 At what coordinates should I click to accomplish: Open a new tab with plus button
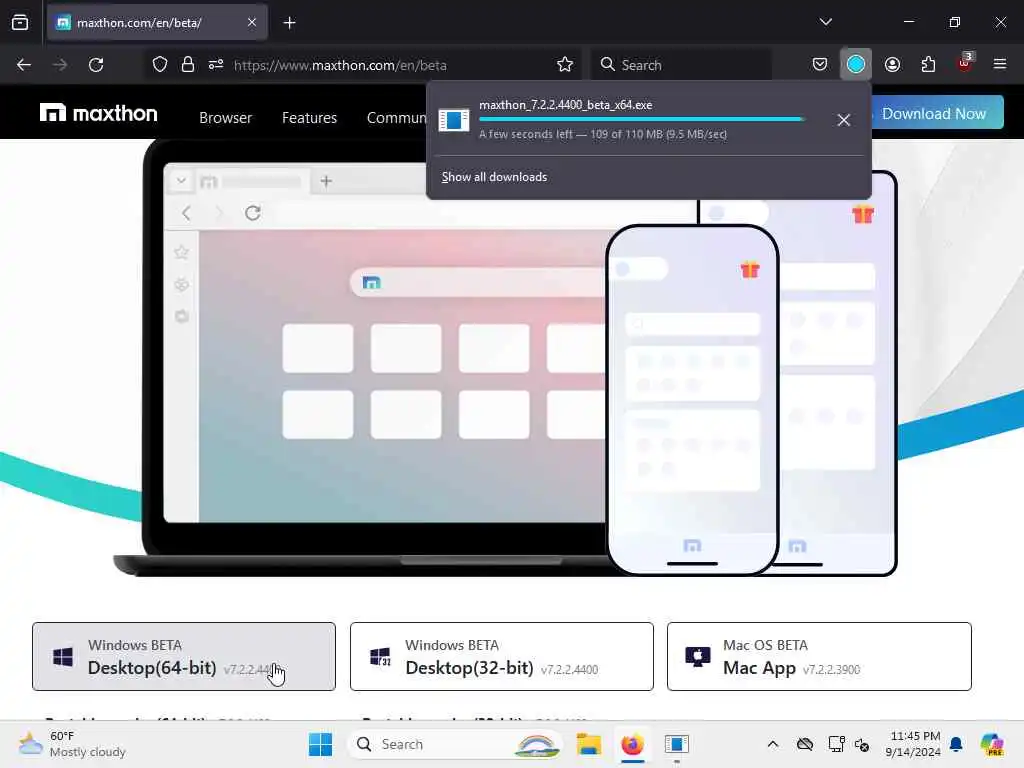click(289, 23)
